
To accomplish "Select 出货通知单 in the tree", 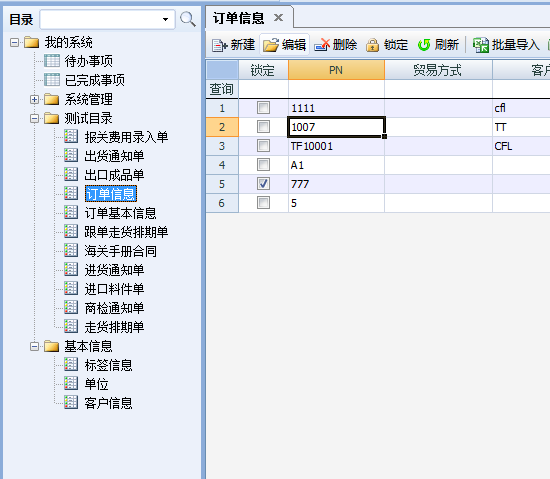I will click(x=114, y=156).
